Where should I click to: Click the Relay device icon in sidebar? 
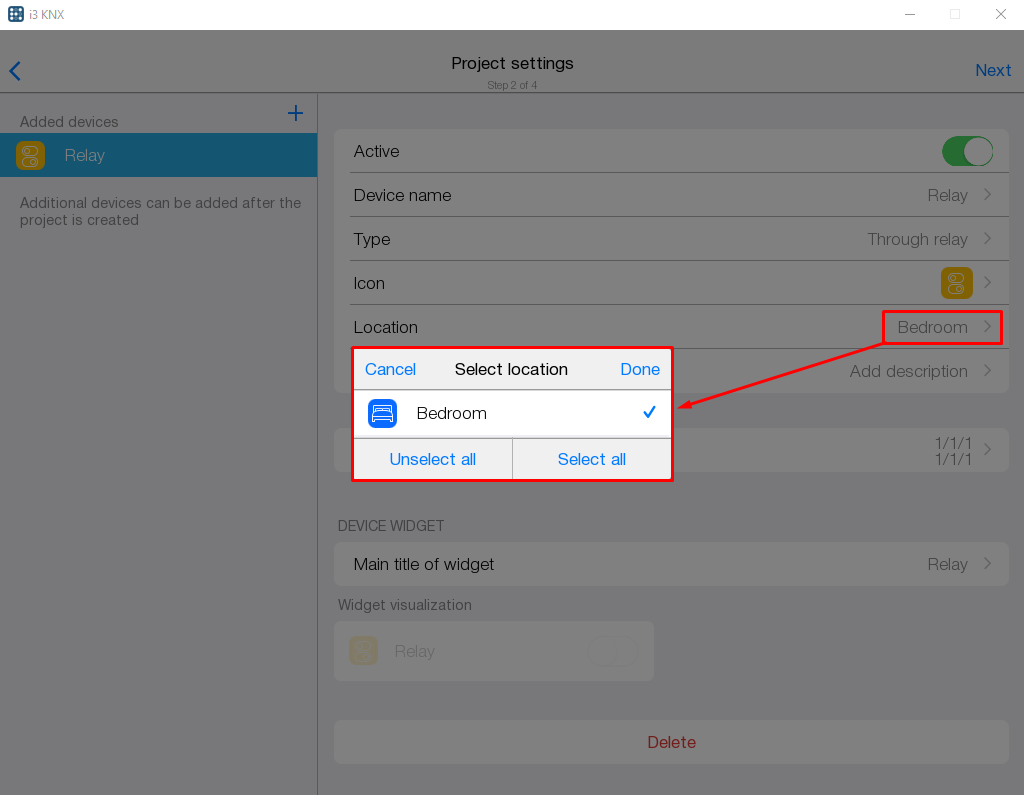tap(30, 155)
